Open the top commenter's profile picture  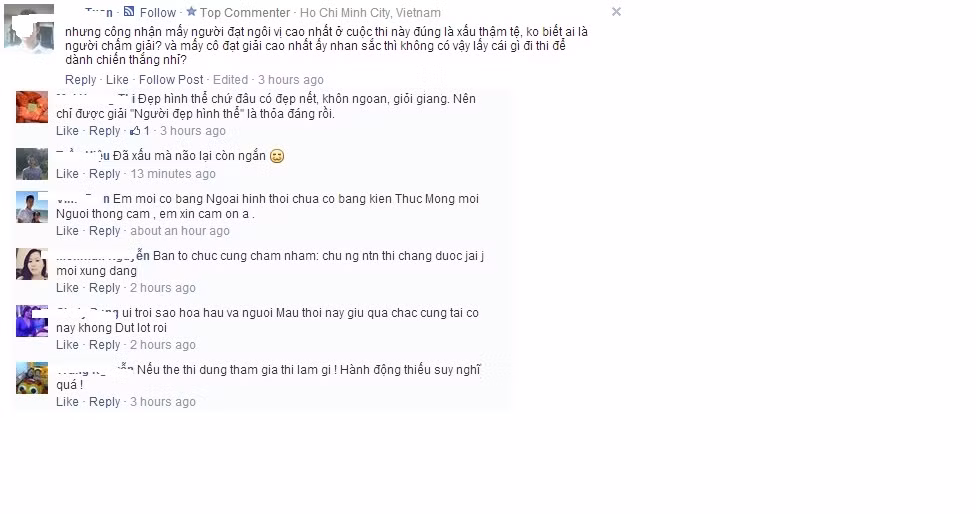29,28
